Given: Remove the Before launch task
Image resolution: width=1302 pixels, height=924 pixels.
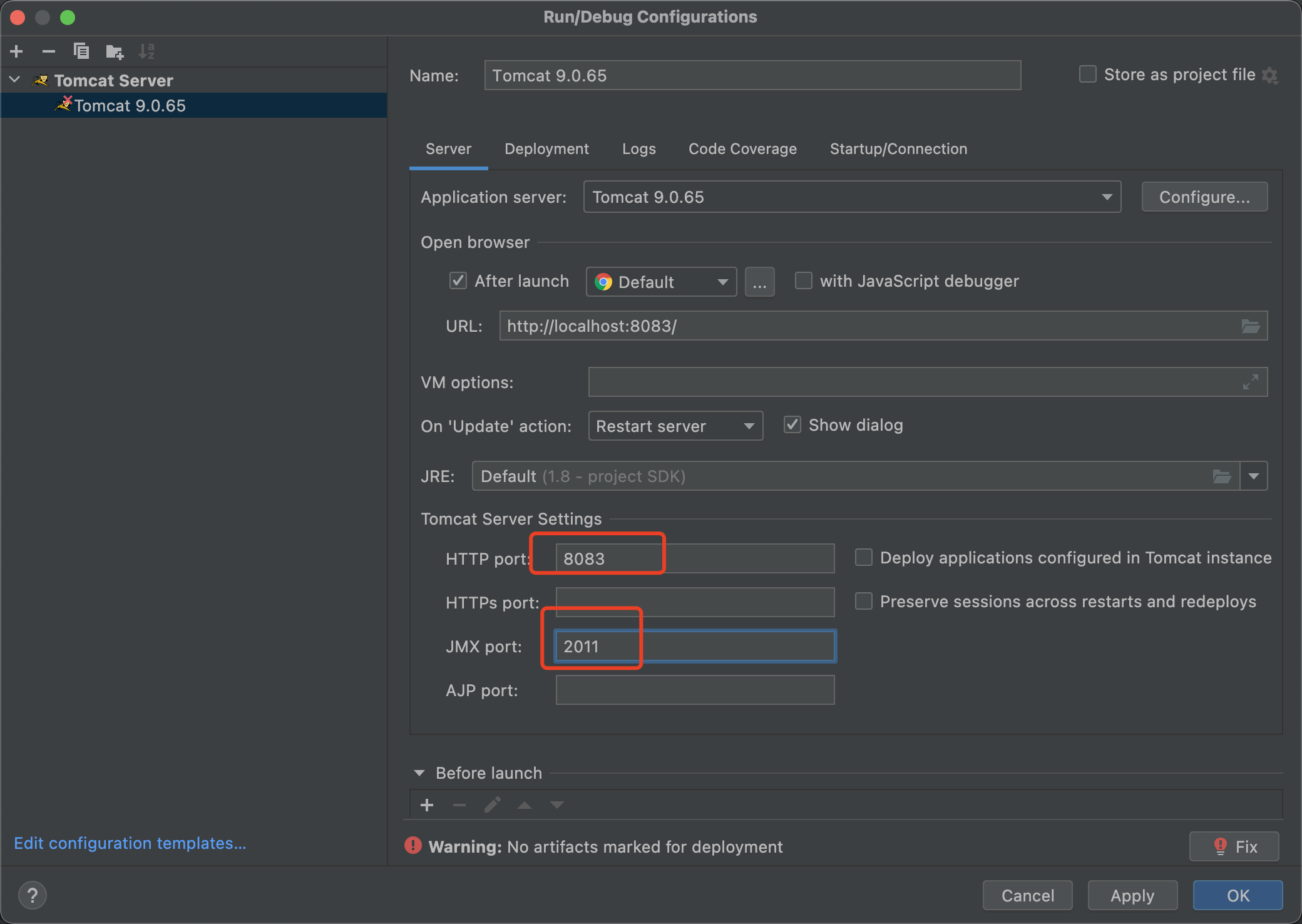Looking at the screenshot, I should coord(459,805).
